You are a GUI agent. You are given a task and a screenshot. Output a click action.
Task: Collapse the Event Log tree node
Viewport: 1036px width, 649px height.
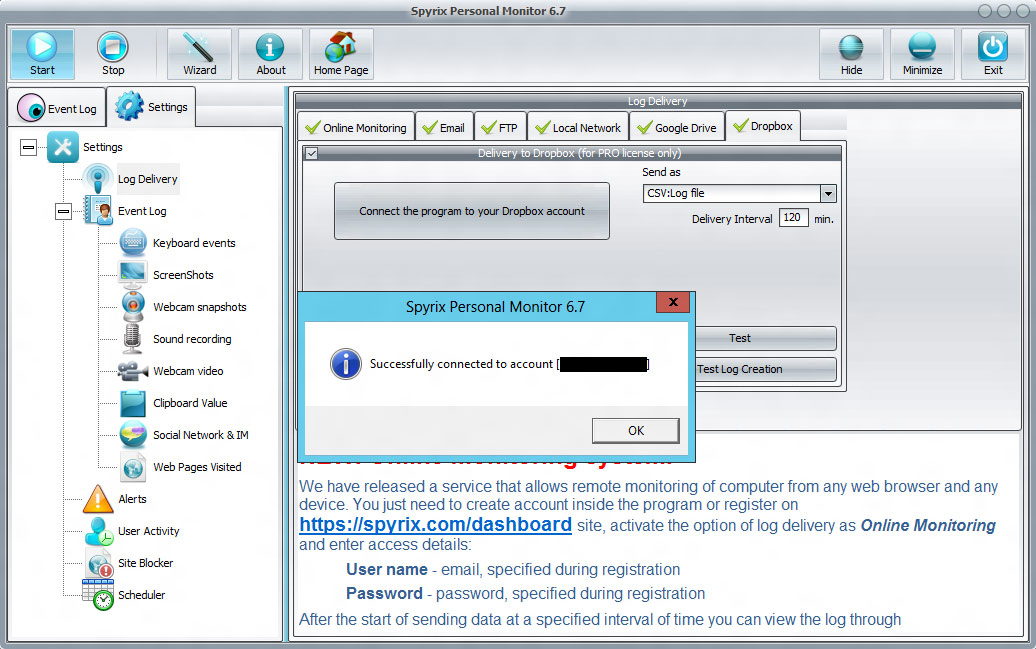pyautogui.click(x=63, y=211)
